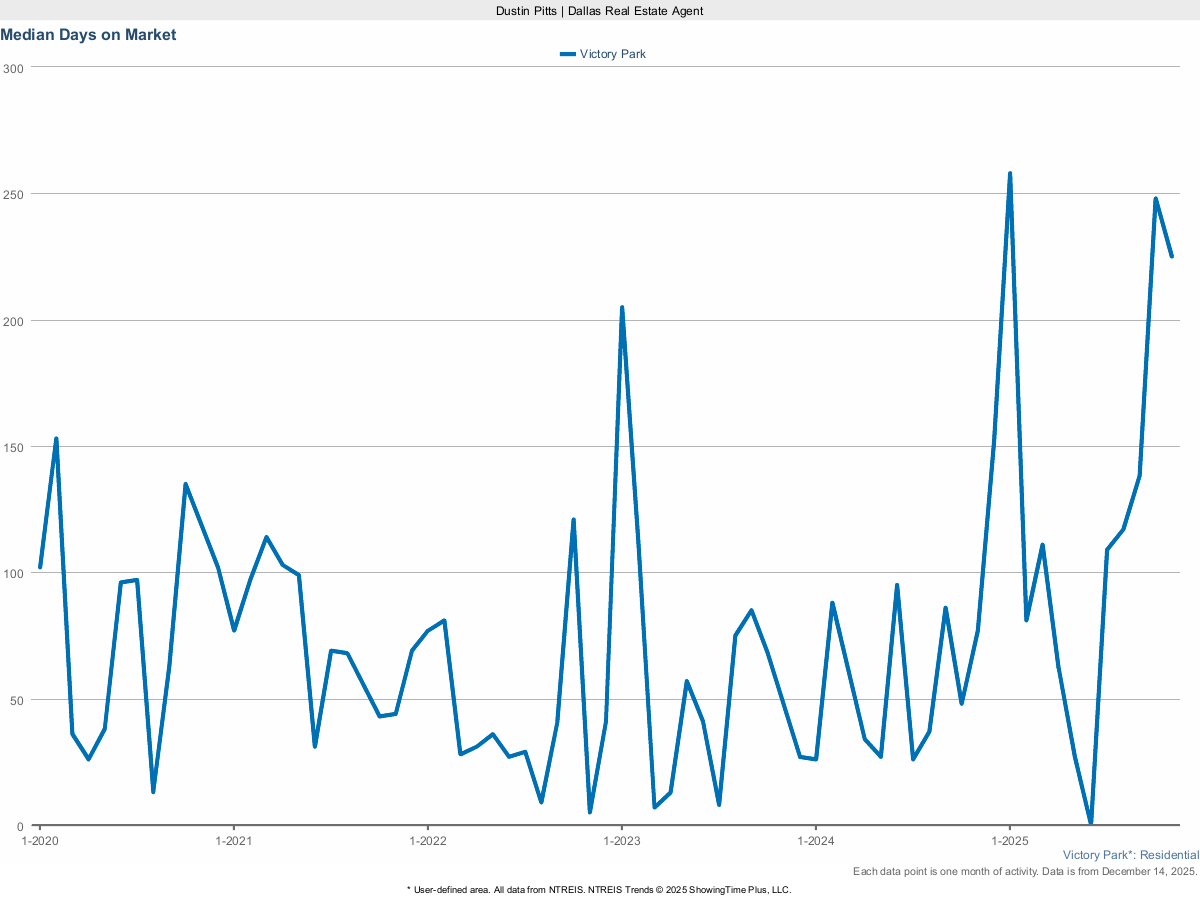Click the 300 y-axis label
The image size is (1200, 900).
pyautogui.click(x=12, y=68)
